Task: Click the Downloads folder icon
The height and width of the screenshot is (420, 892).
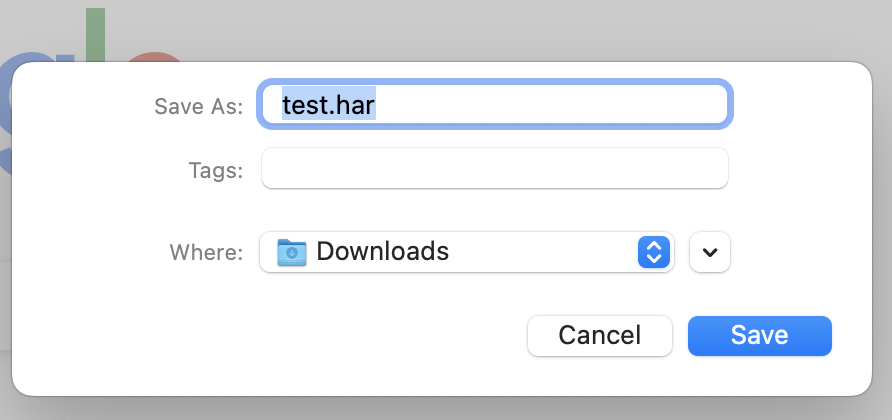Action: click(291, 252)
